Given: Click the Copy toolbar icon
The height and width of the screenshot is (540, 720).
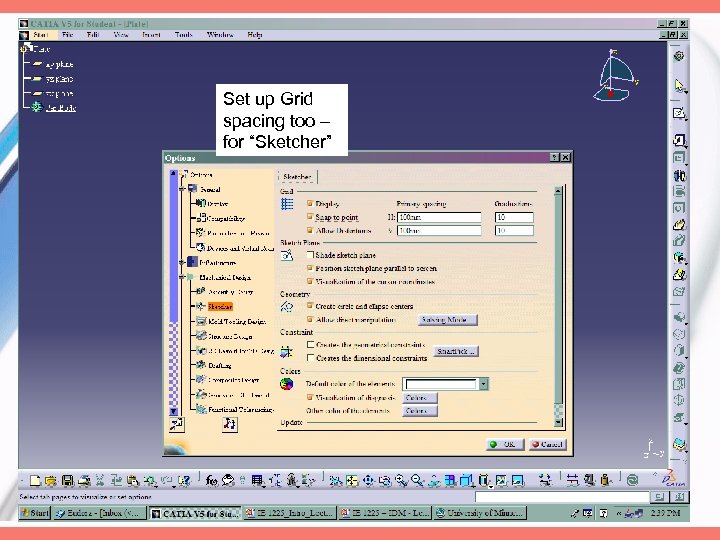Looking at the screenshot, I should (x=116, y=480).
